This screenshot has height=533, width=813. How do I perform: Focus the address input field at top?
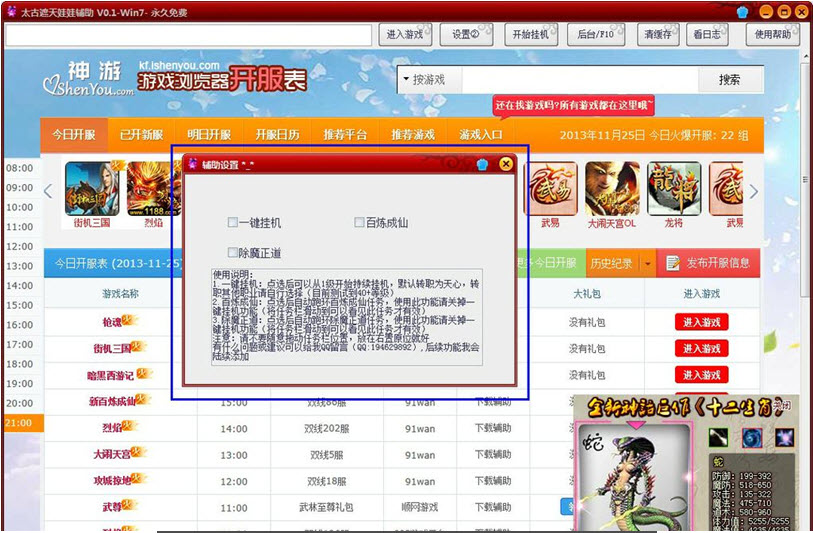189,35
